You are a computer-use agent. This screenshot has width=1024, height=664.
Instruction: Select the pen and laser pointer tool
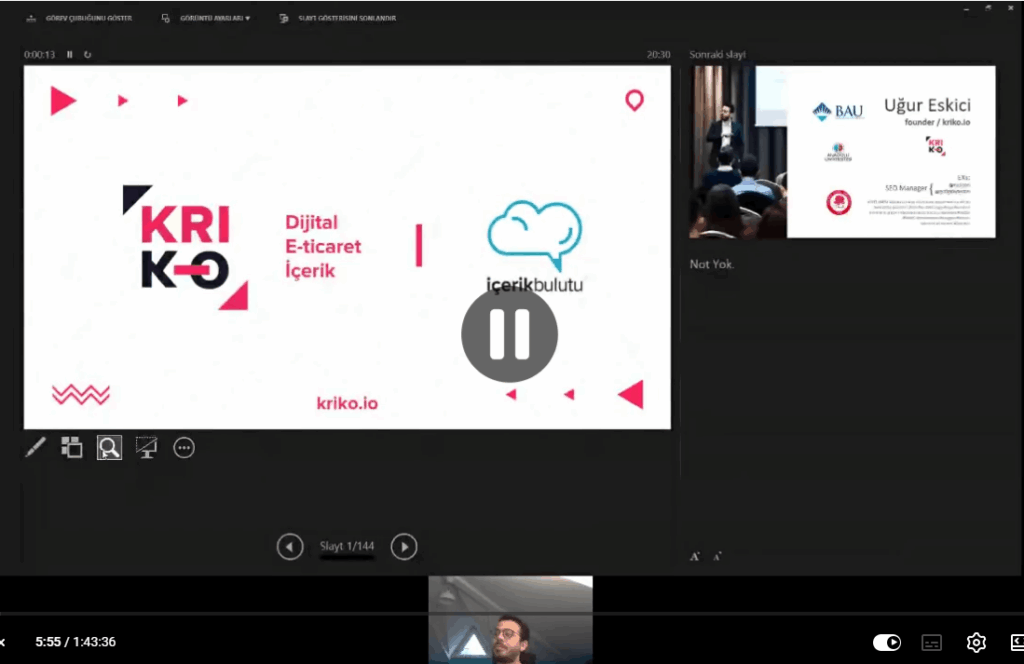[x=35, y=447]
